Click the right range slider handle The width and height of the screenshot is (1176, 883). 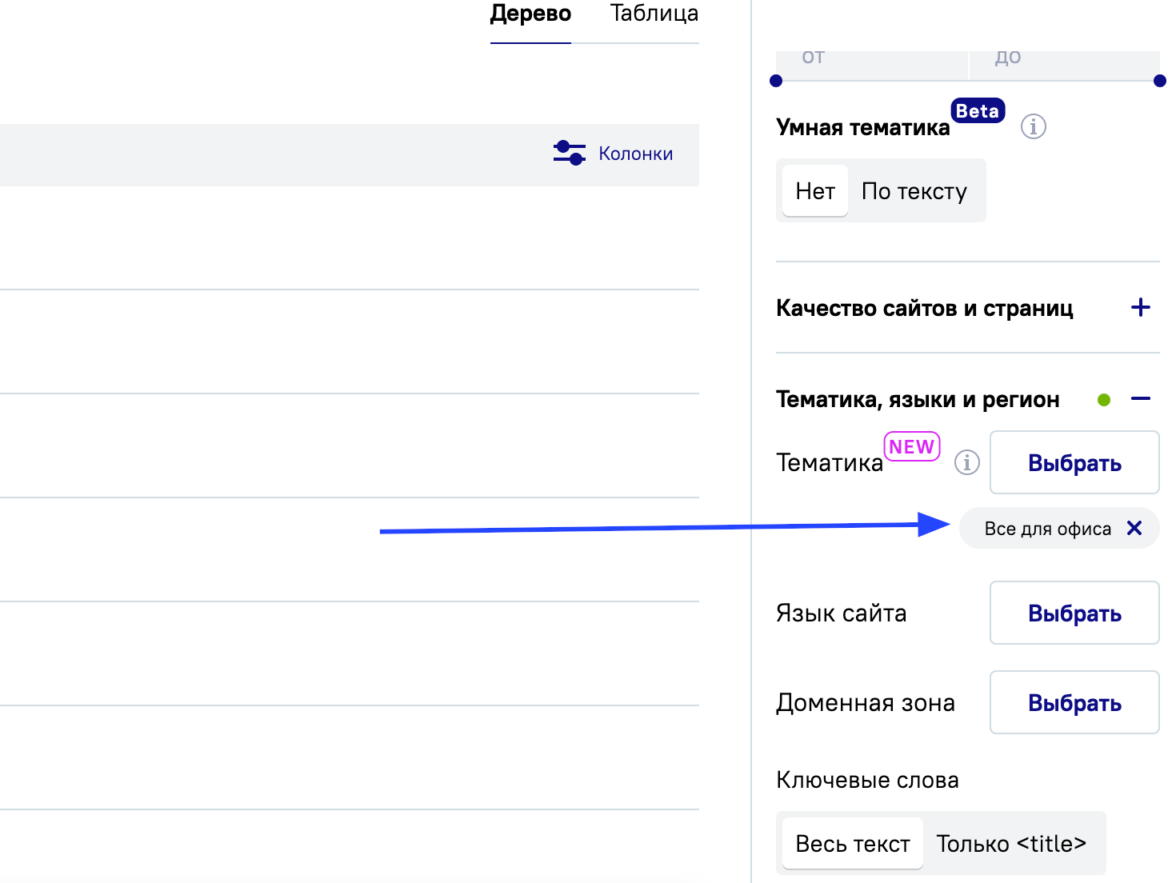1159,80
